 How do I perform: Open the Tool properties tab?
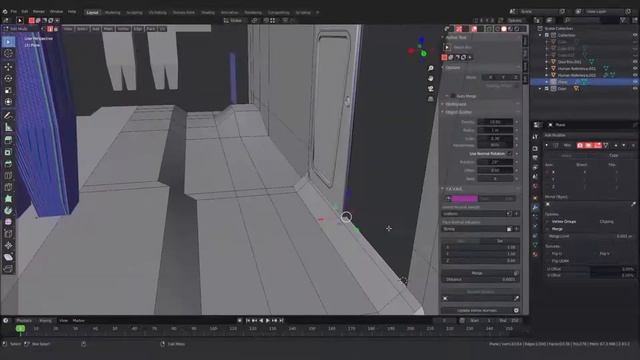click(x=535, y=137)
